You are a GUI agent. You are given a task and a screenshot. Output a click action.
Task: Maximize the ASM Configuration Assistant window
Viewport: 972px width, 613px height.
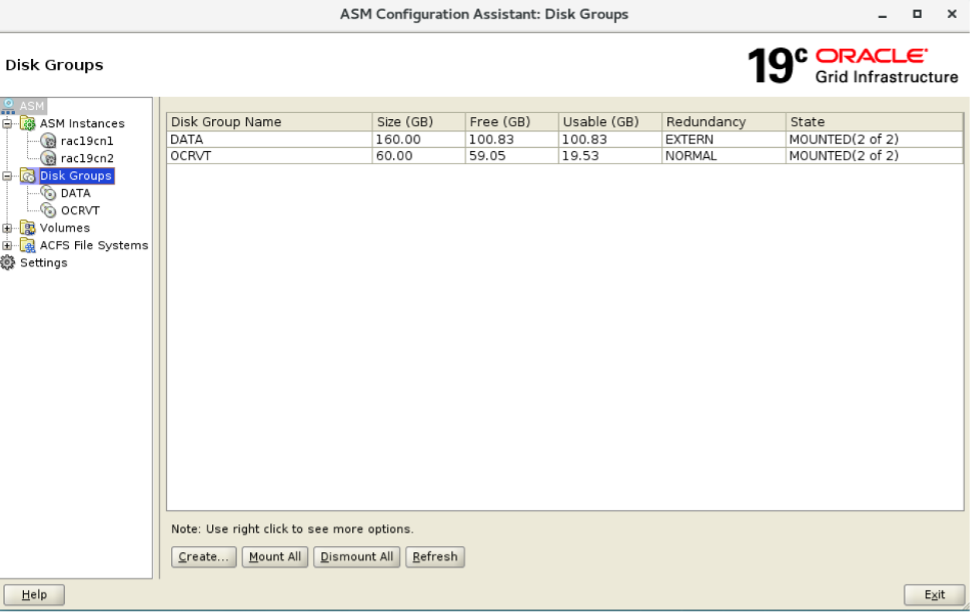coord(917,14)
